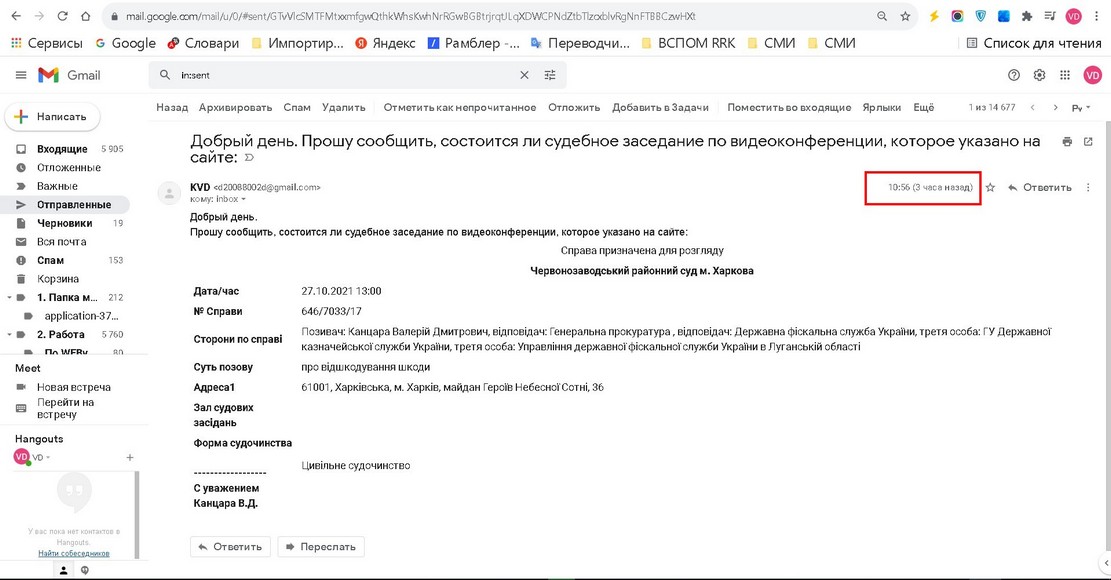This screenshot has height=580, width=1111.
Task: Collapse the '2. Работа' label
Action: tap(9, 334)
